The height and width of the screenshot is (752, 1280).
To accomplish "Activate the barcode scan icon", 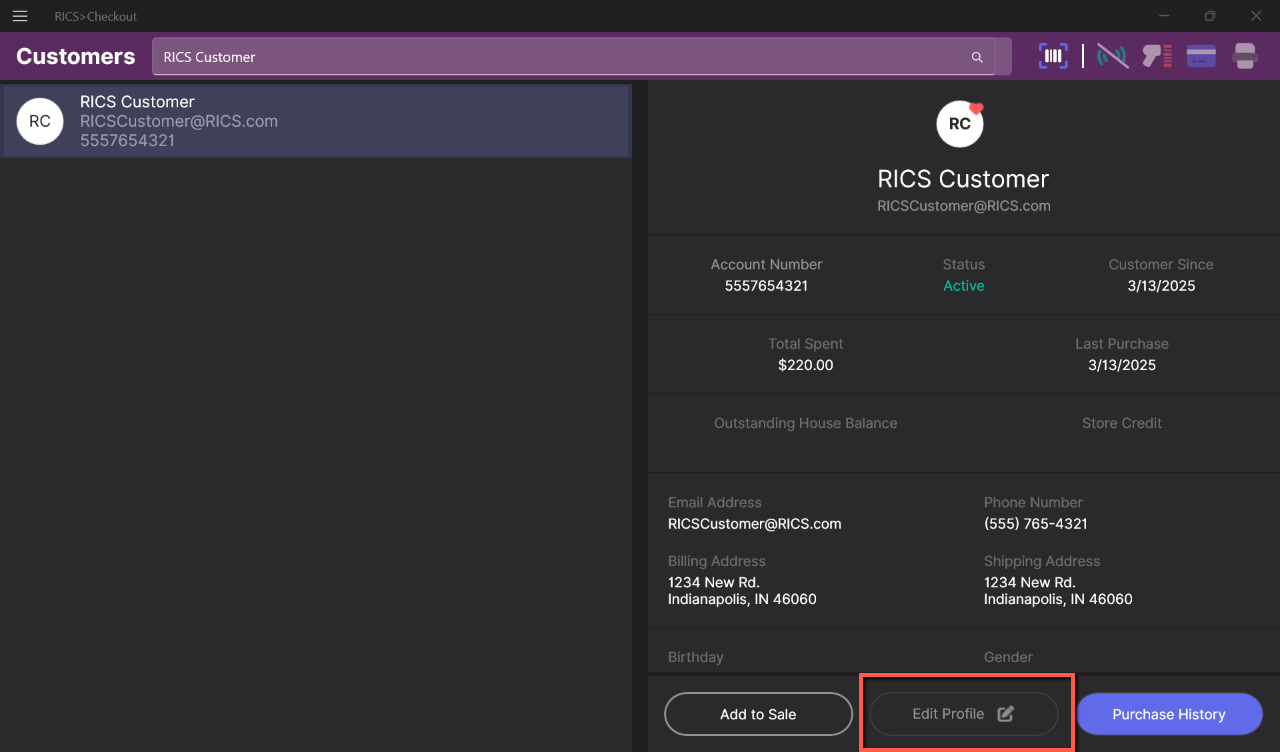I will 1053,56.
